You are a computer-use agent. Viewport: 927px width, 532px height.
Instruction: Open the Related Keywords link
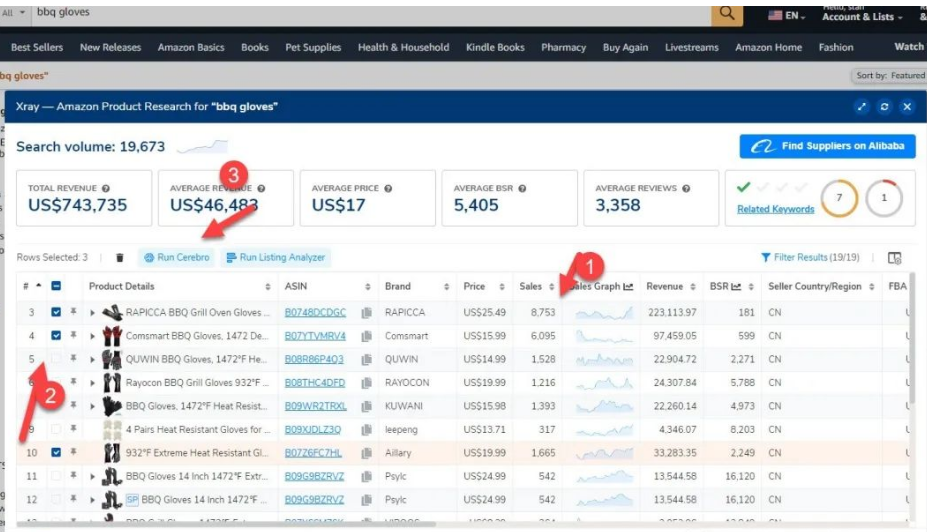tap(775, 209)
